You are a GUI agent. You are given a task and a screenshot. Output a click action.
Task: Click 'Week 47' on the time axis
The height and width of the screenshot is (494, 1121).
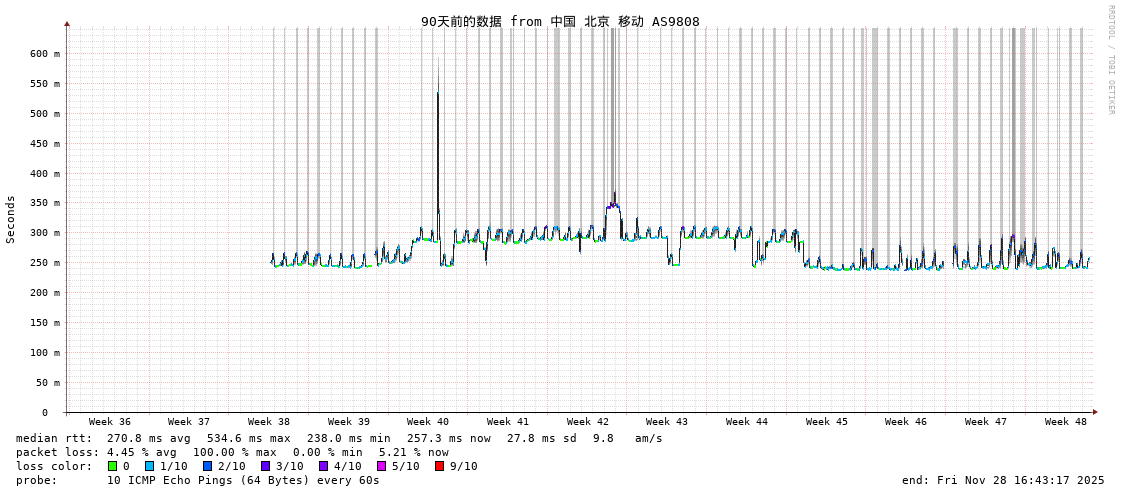986,422
